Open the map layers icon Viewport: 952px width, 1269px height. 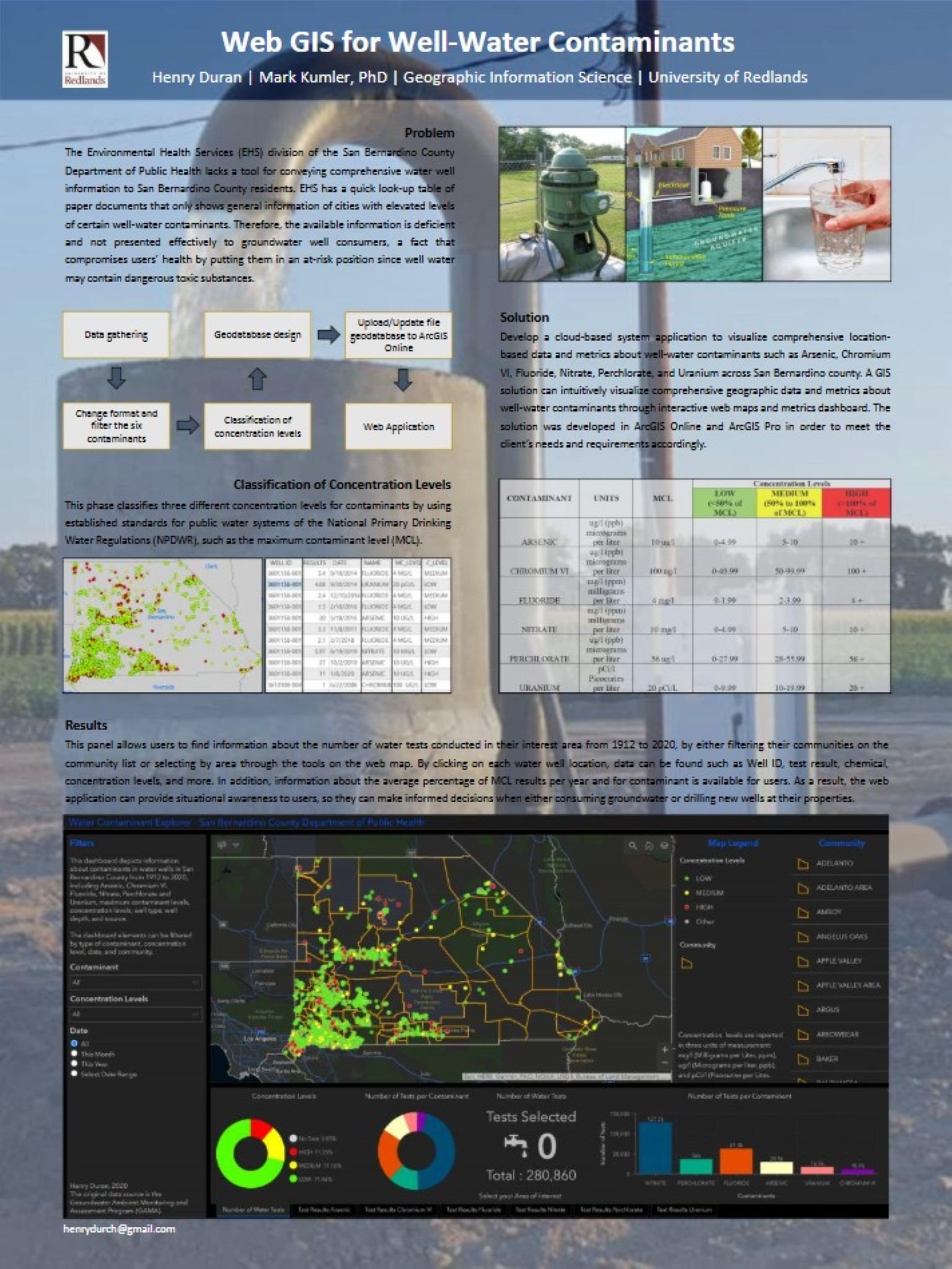664,845
